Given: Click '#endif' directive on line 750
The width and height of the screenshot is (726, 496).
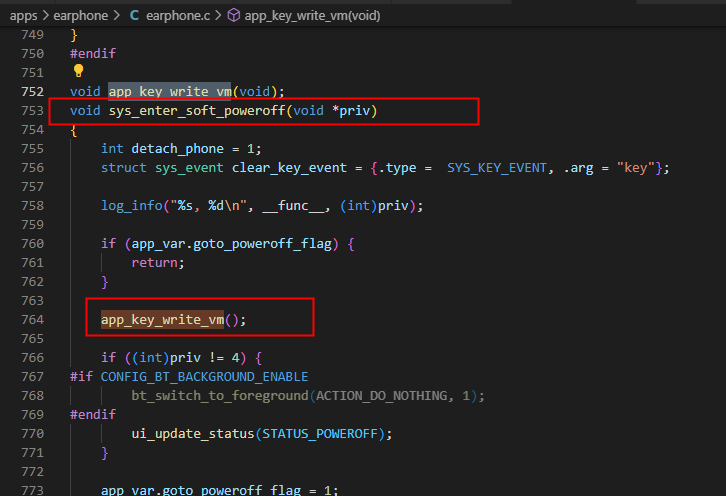Looking at the screenshot, I should (x=93, y=54).
